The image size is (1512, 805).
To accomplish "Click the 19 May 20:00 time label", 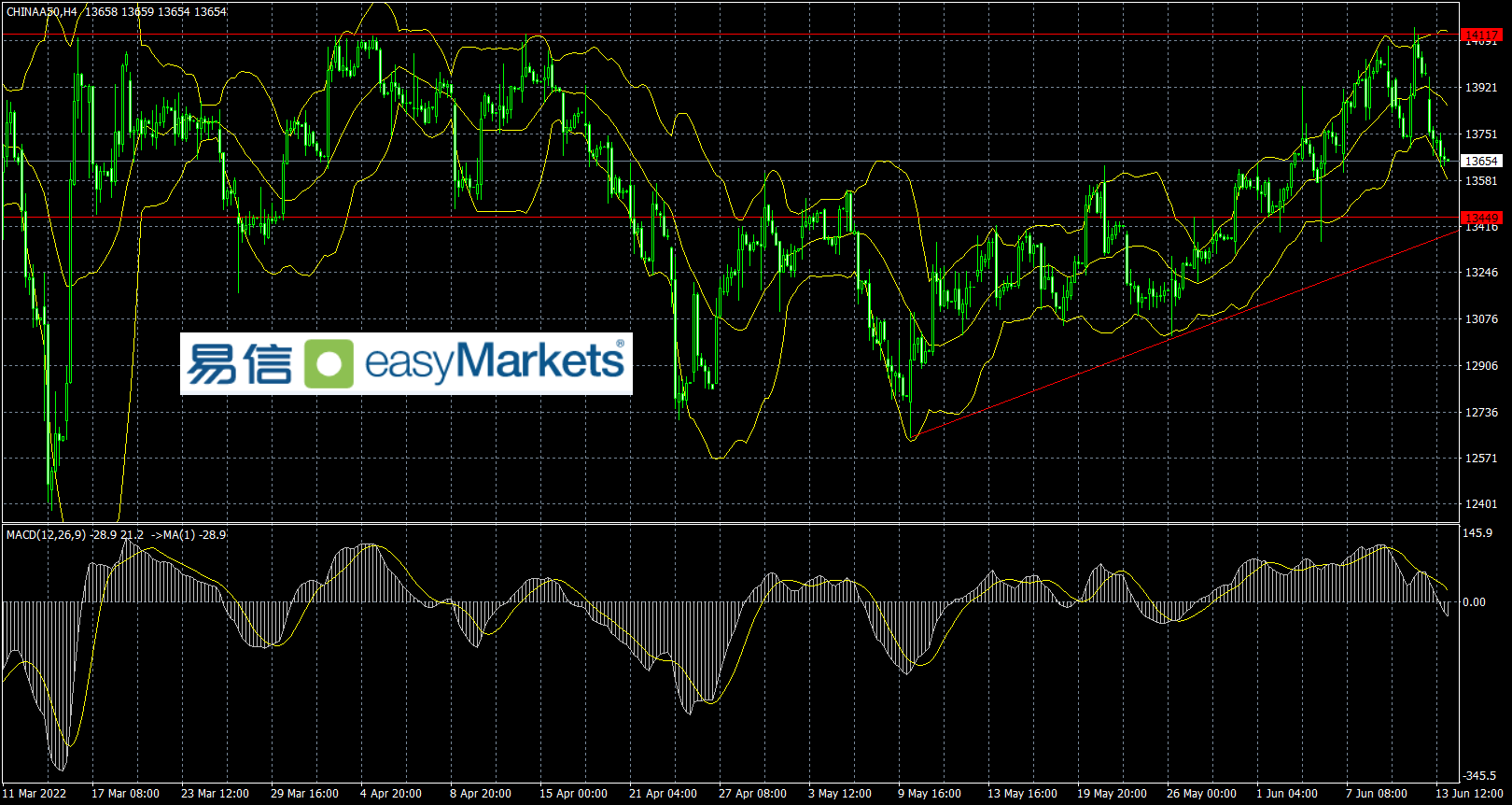I will tap(1112, 794).
